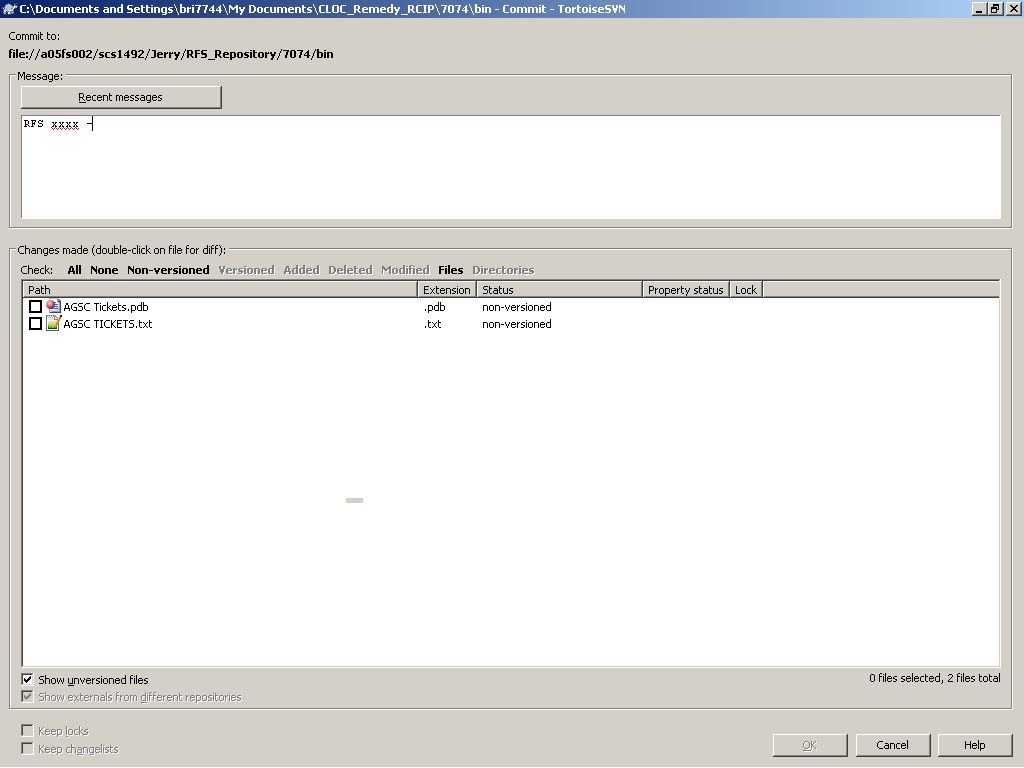Click the Added check filter
This screenshot has height=768, width=1024.
click(x=301, y=270)
